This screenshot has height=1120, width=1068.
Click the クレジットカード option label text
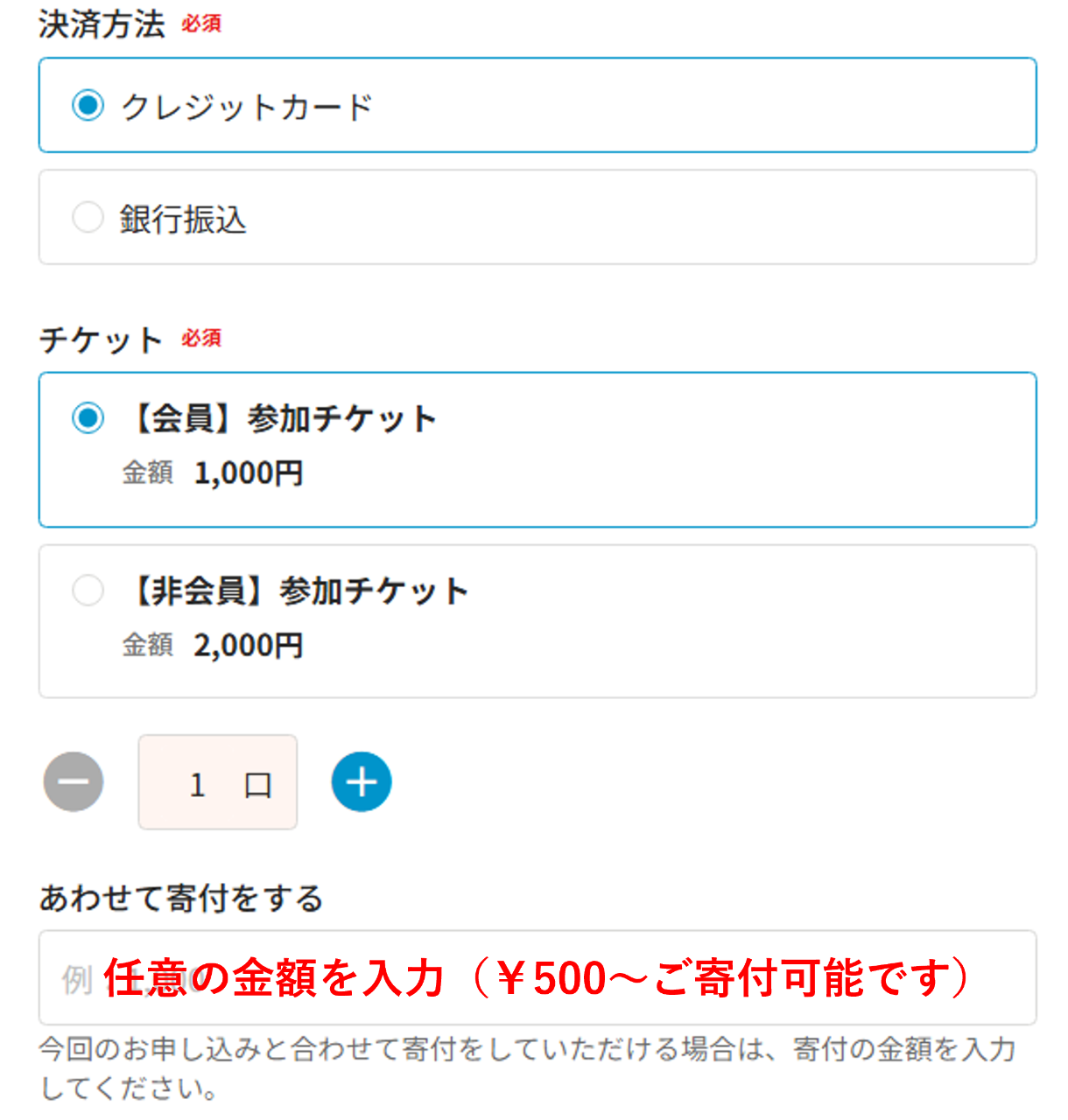pos(247,107)
